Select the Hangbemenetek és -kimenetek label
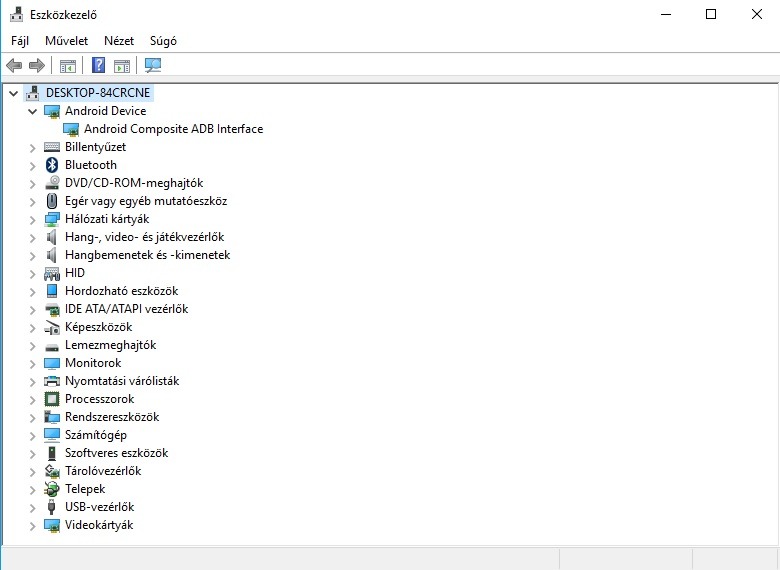 click(x=148, y=255)
